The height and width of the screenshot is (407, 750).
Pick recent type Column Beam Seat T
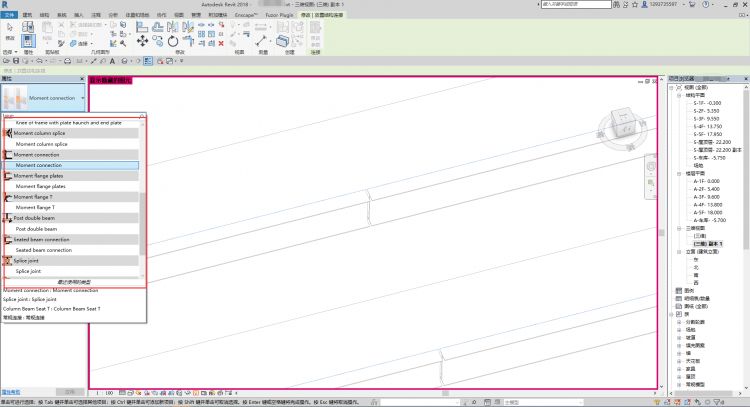tap(52, 308)
